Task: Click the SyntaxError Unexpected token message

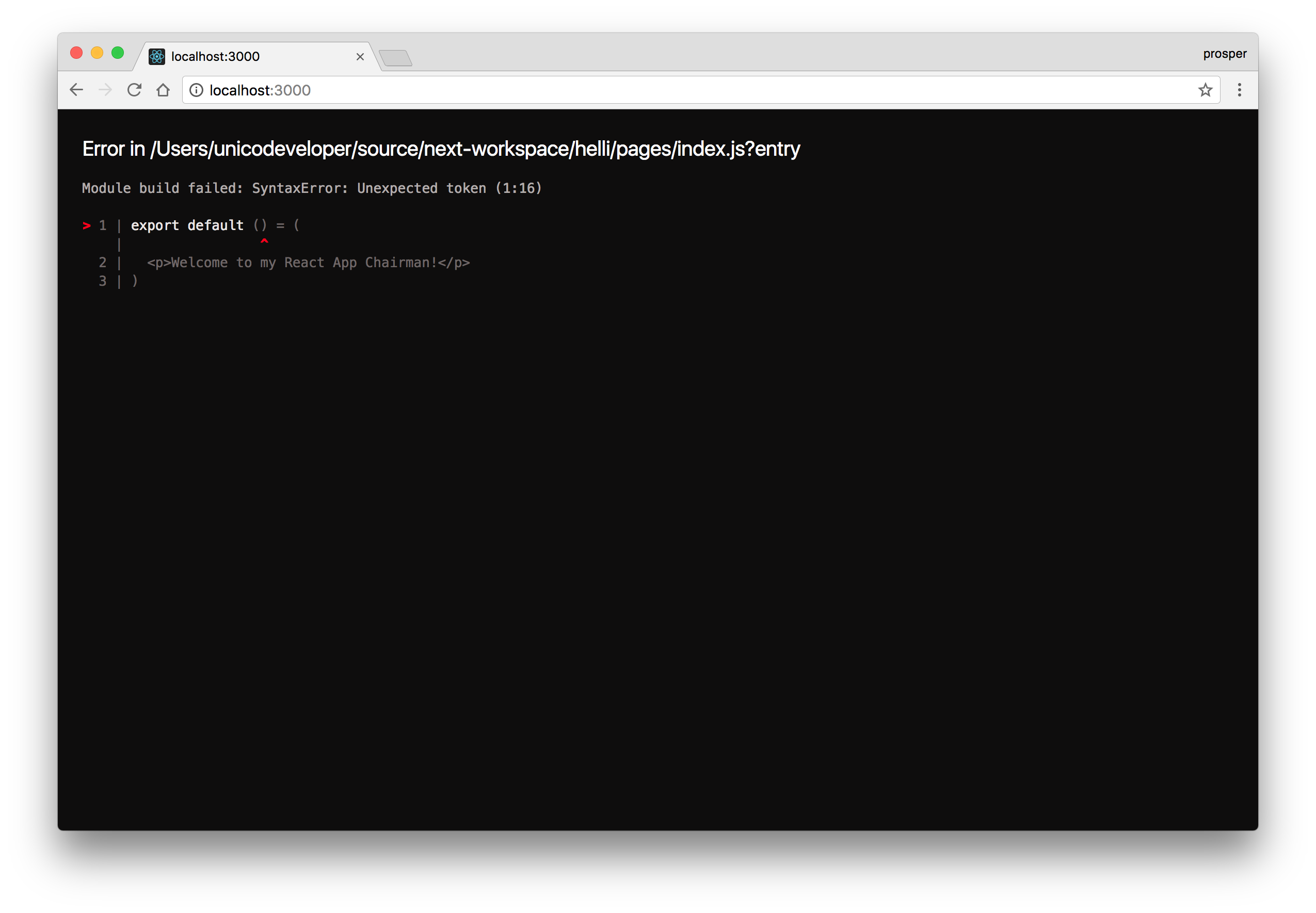Action: pos(312,188)
